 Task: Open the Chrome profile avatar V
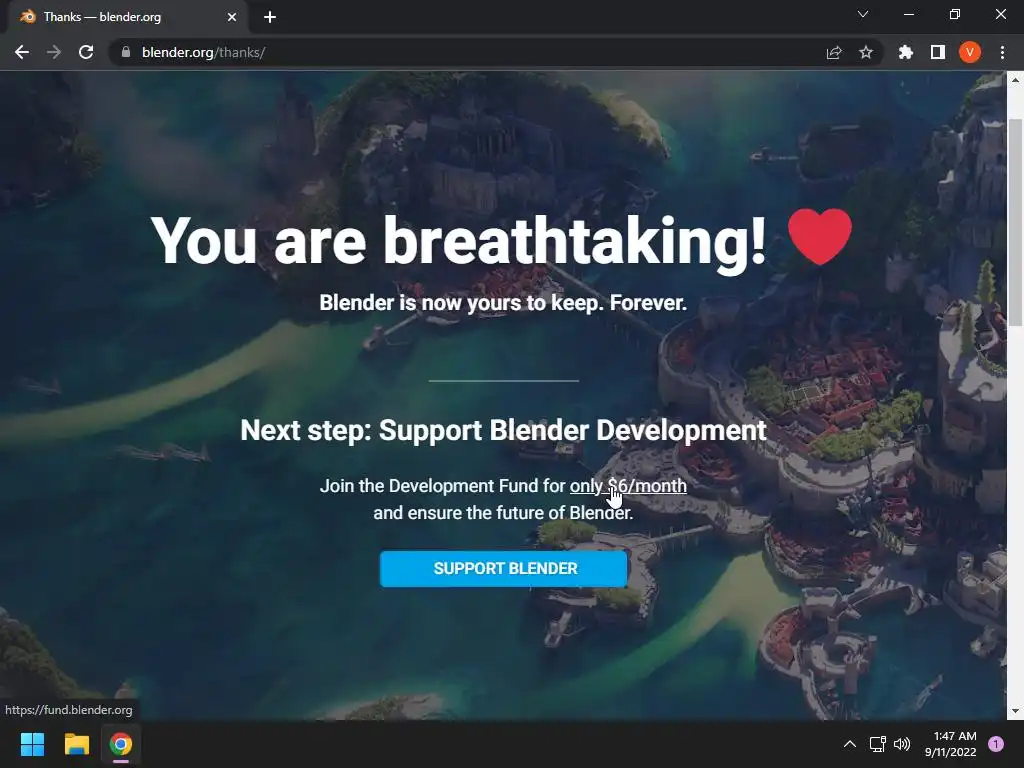coord(970,52)
